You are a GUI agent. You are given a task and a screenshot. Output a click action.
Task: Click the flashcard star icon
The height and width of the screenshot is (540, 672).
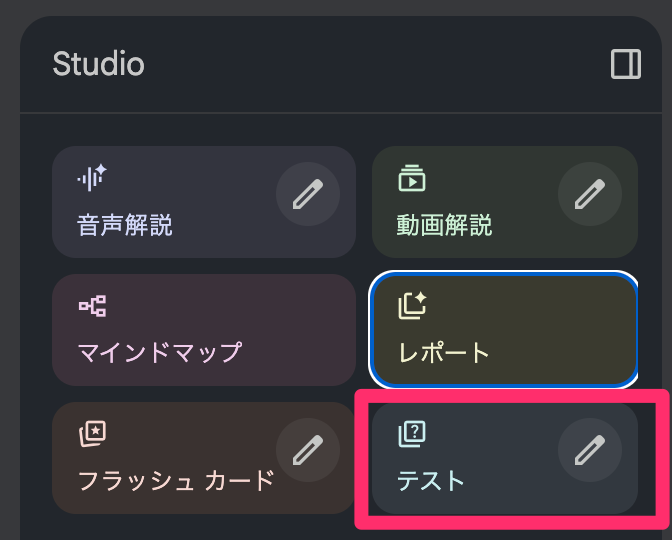point(92,433)
